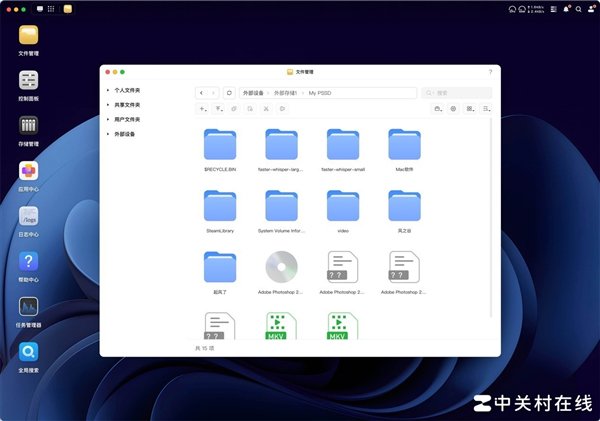Open the grid view mode dropdown

470,109
